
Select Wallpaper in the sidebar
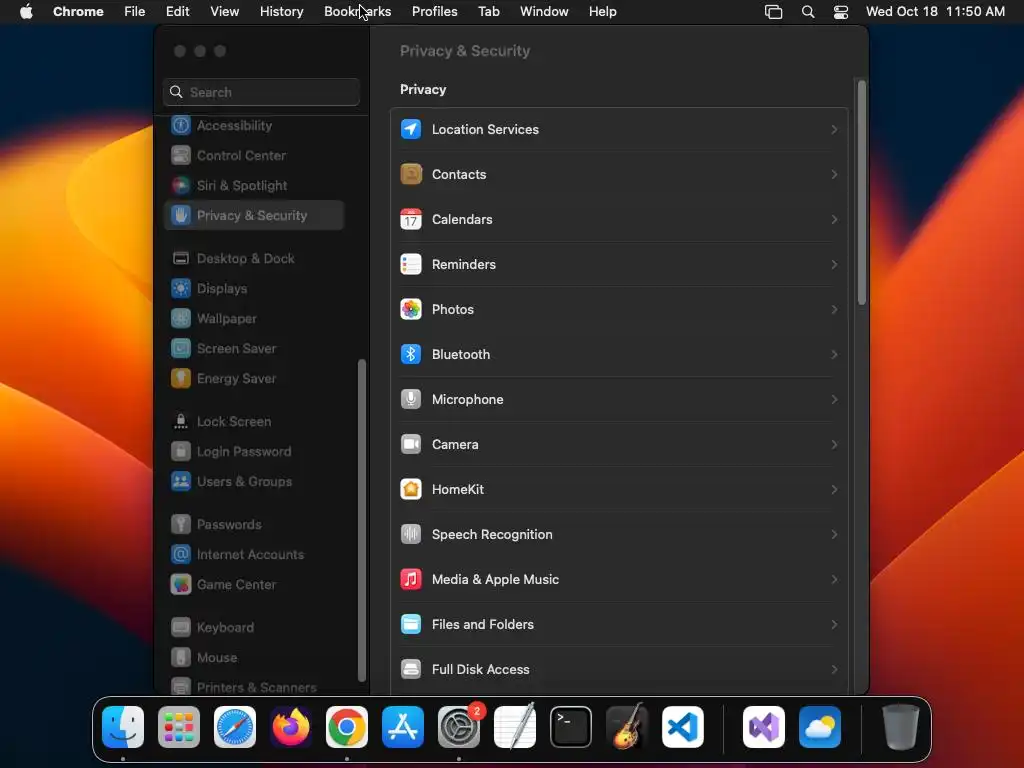(x=253, y=319)
